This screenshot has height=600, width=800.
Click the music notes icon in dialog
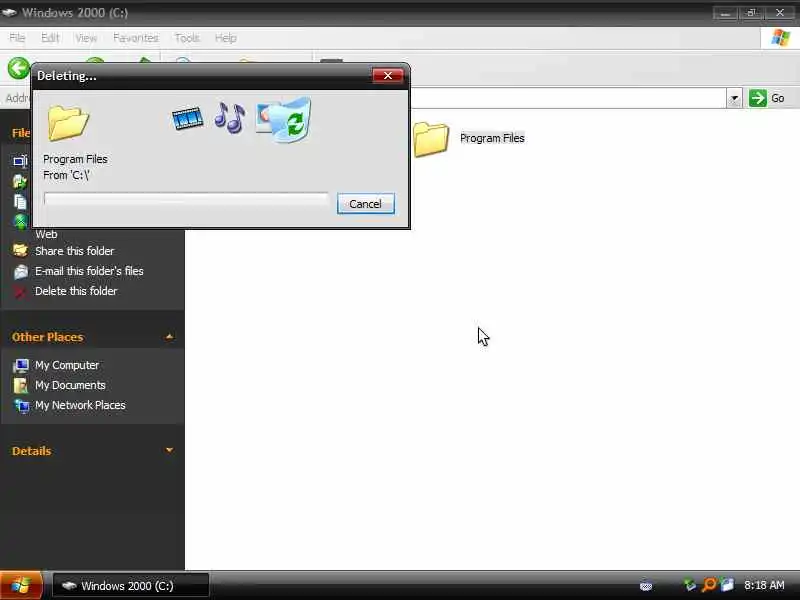click(230, 118)
